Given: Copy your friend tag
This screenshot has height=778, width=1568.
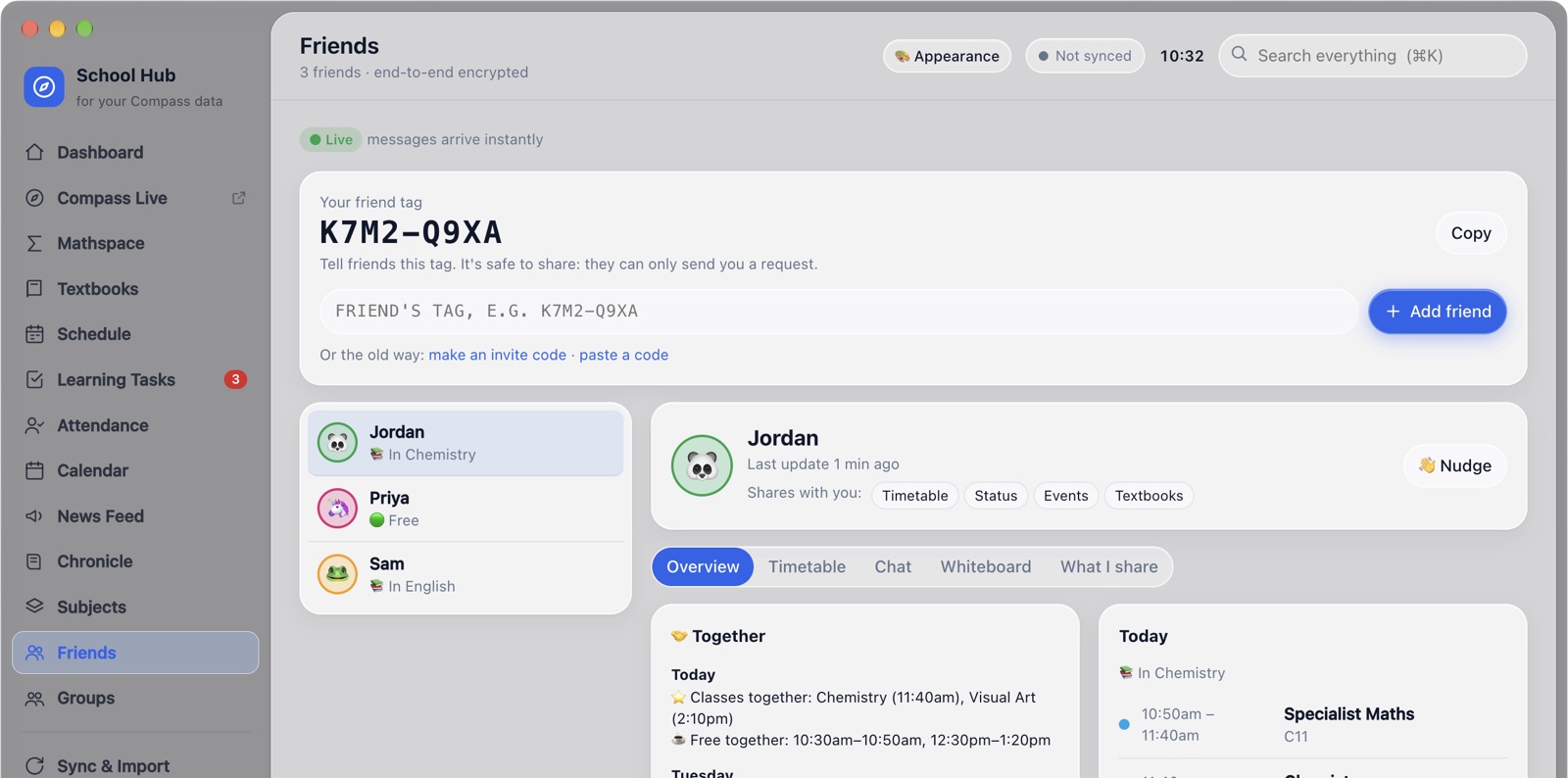Looking at the screenshot, I should pos(1471,233).
